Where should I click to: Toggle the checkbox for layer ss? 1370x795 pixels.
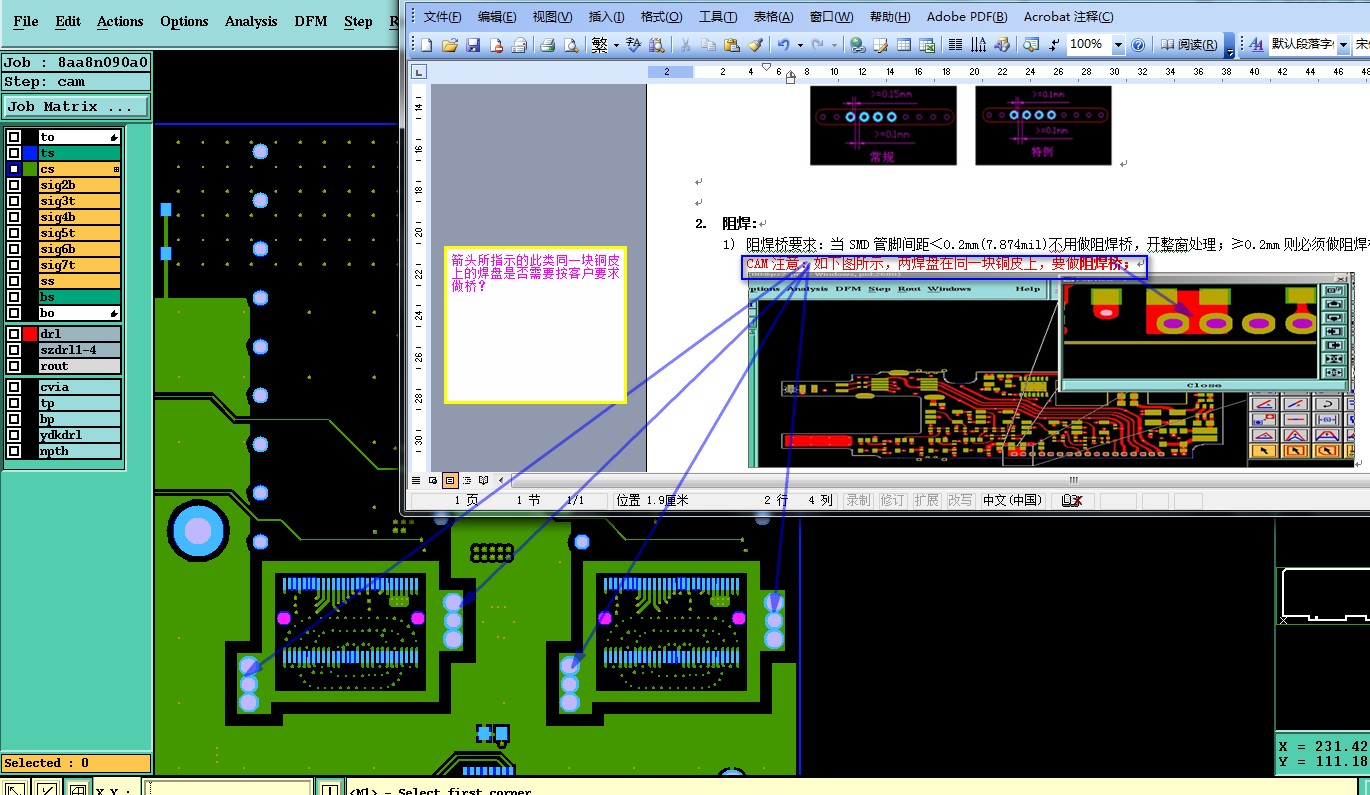pos(14,281)
